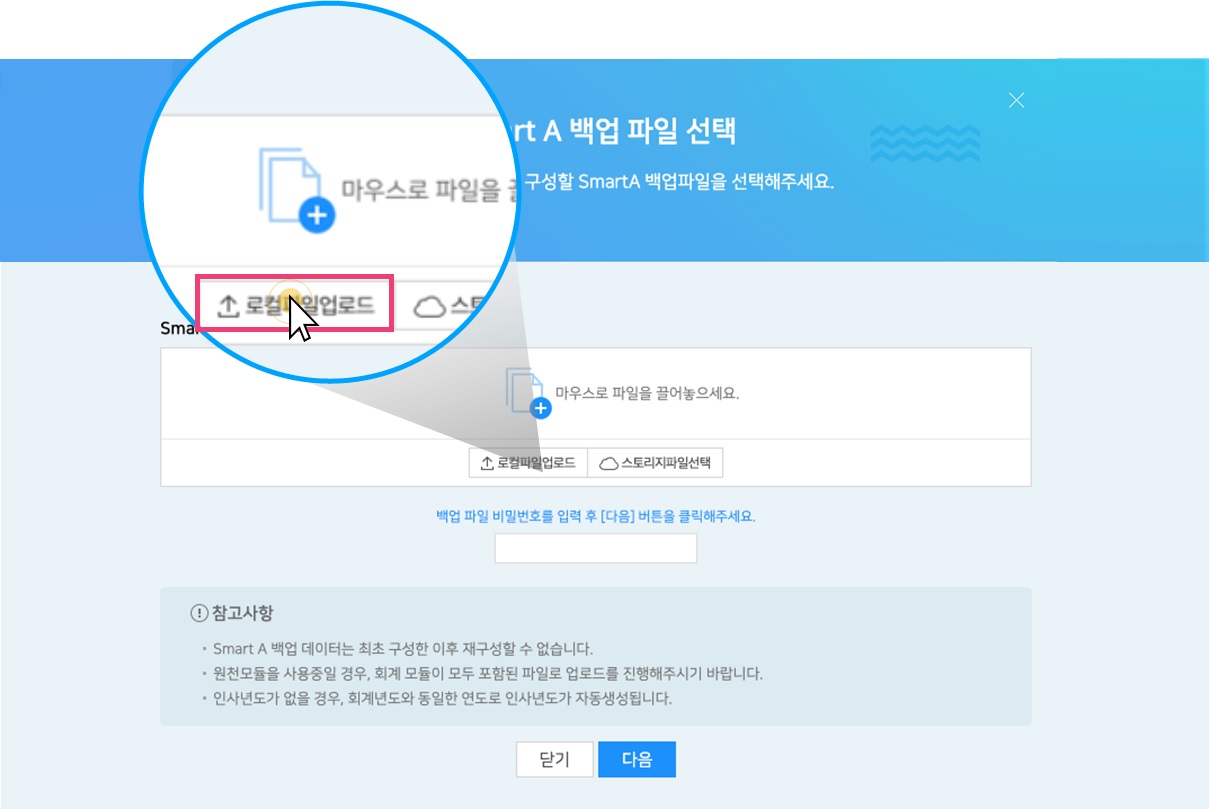Click the note mentioning 원천모듈
The width and height of the screenshot is (1209, 809).
[x=488, y=673]
